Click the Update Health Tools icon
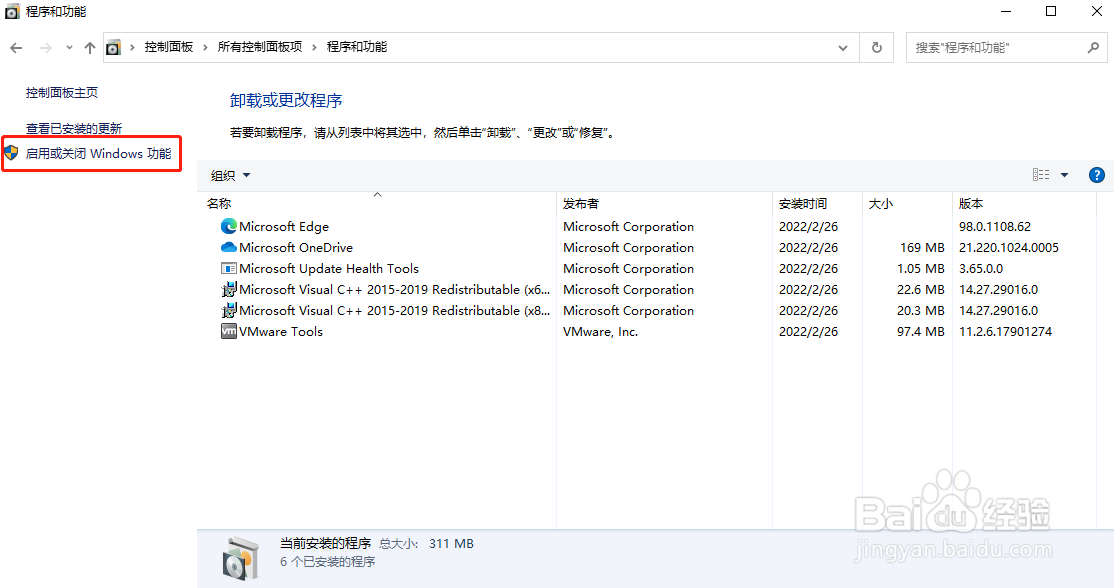Image resolution: width=1114 pixels, height=588 pixels. (x=229, y=268)
